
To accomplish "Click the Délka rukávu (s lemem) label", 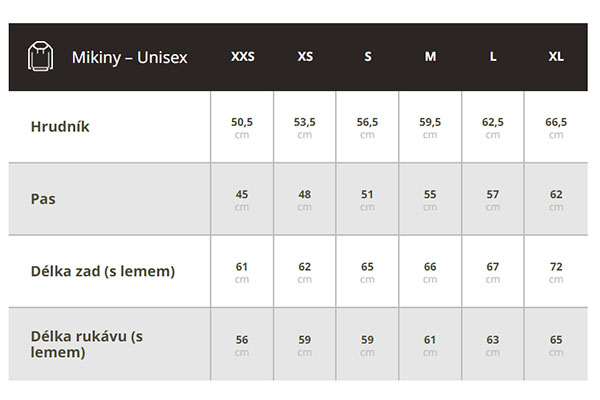I will pyautogui.click(x=87, y=344).
